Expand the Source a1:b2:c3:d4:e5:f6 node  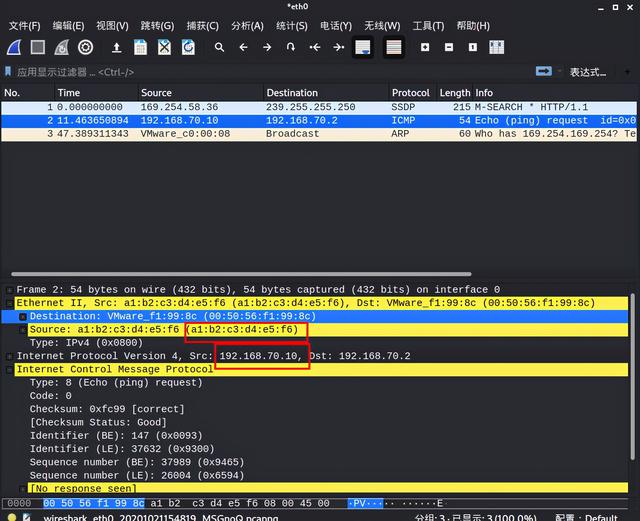23,330
